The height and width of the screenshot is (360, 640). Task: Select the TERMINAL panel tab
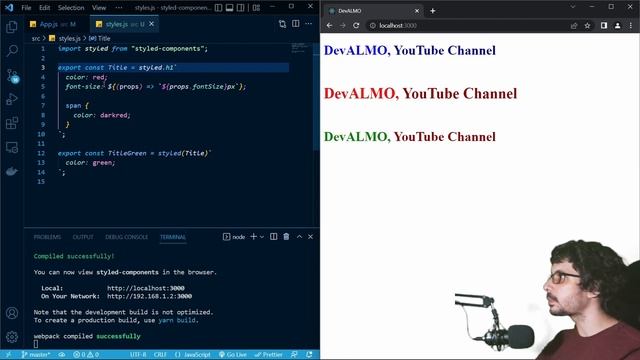(x=173, y=237)
